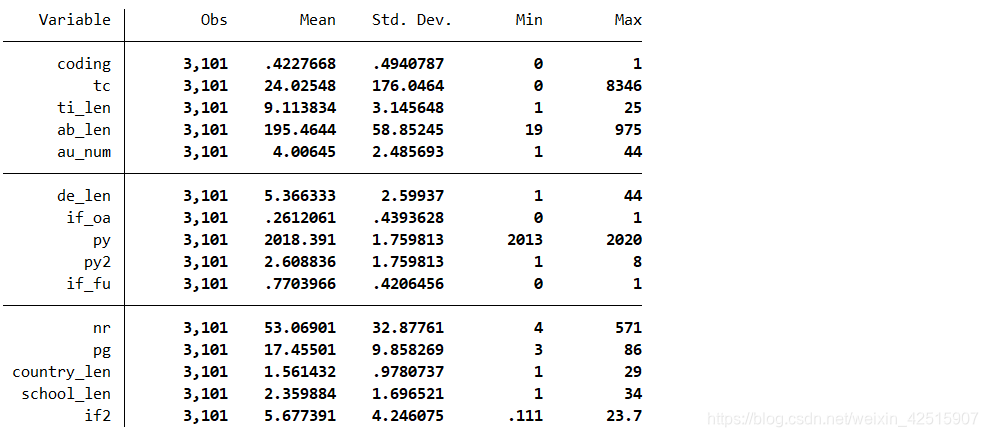Click the au_num mean value 4.00645
Screen dimensions: 988x437
pos(304,152)
